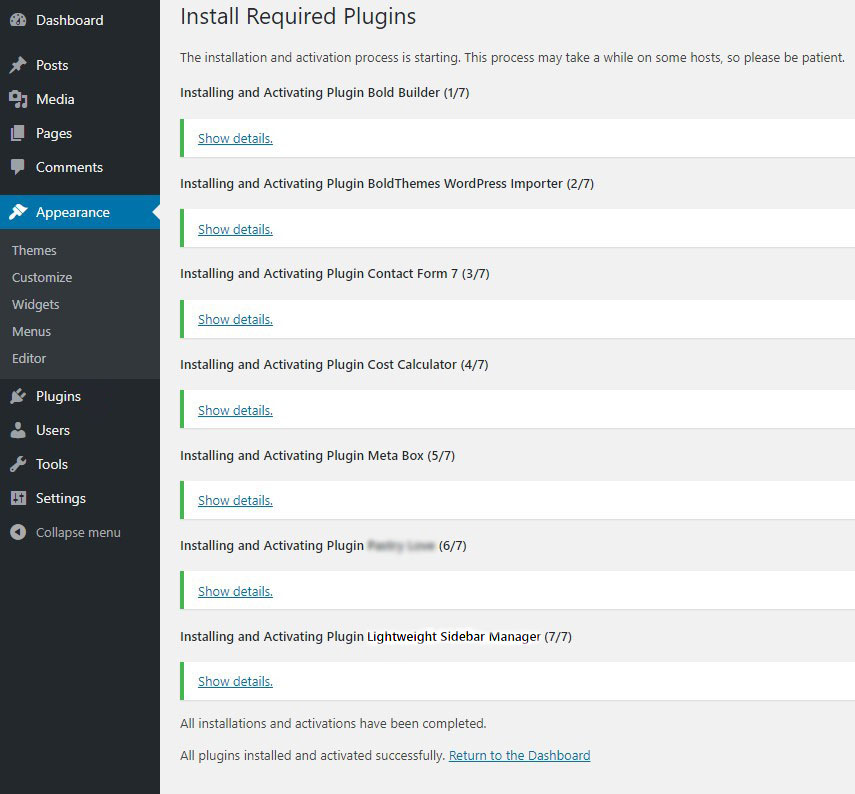Open the Editor submenu item
The width and height of the screenshot is (855, 794).
click(x=29, y=358)
